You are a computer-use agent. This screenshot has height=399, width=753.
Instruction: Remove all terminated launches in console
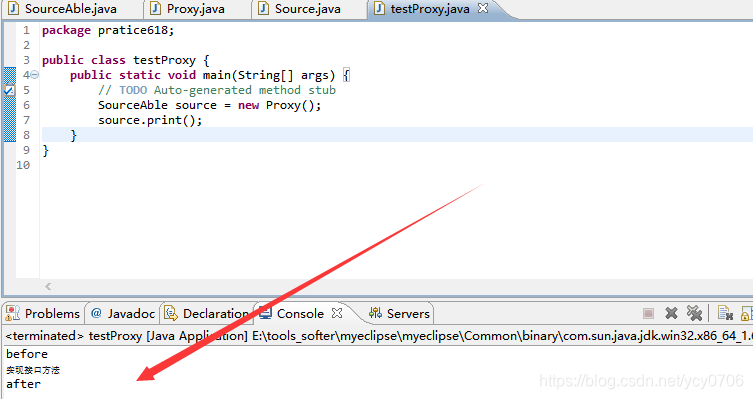click(694, 313)
